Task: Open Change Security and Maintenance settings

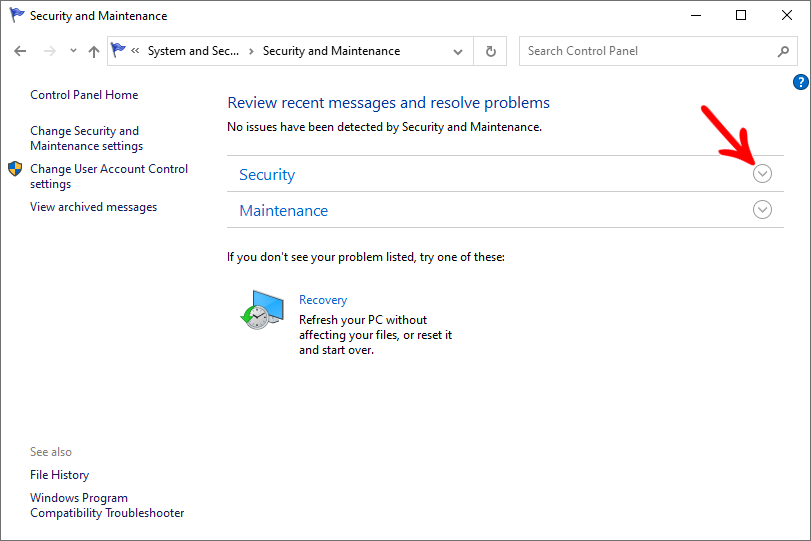Action: (86, 138)
